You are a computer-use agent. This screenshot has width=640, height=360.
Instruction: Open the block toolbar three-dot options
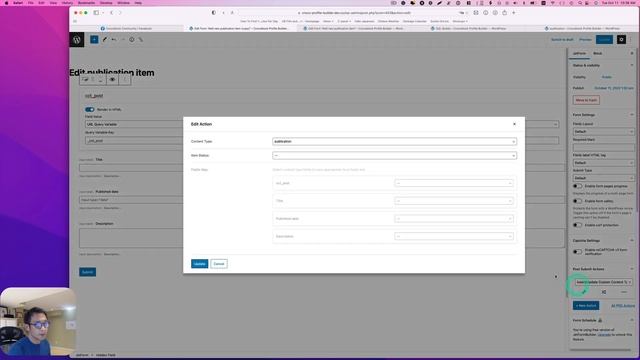click(x=125, y=80)
